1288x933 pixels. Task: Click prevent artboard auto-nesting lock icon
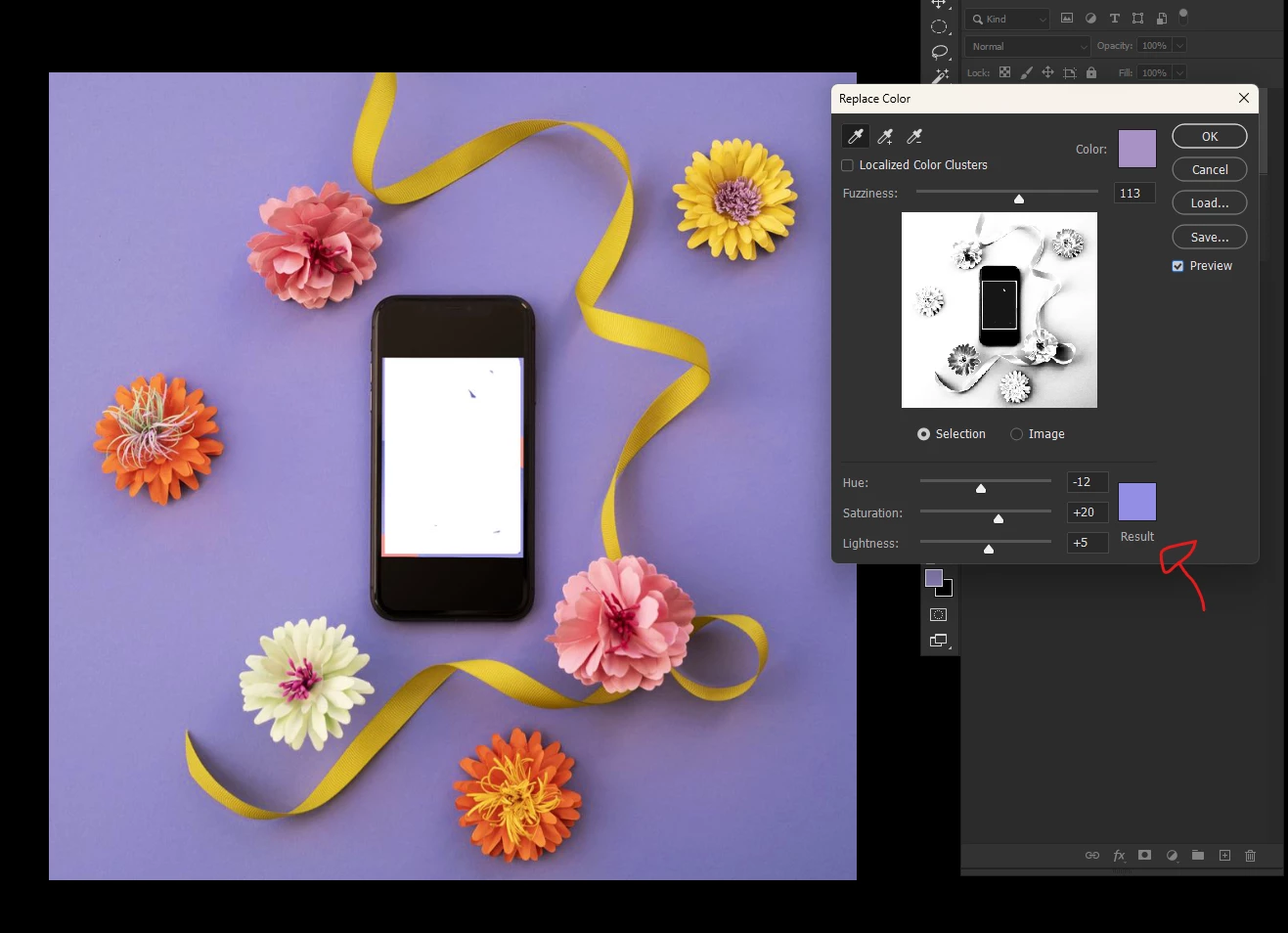1070,72
